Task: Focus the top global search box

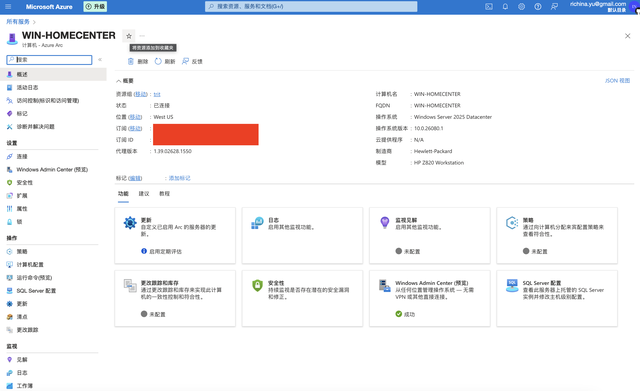Action: pyautogui.click(x=311, y=7)
